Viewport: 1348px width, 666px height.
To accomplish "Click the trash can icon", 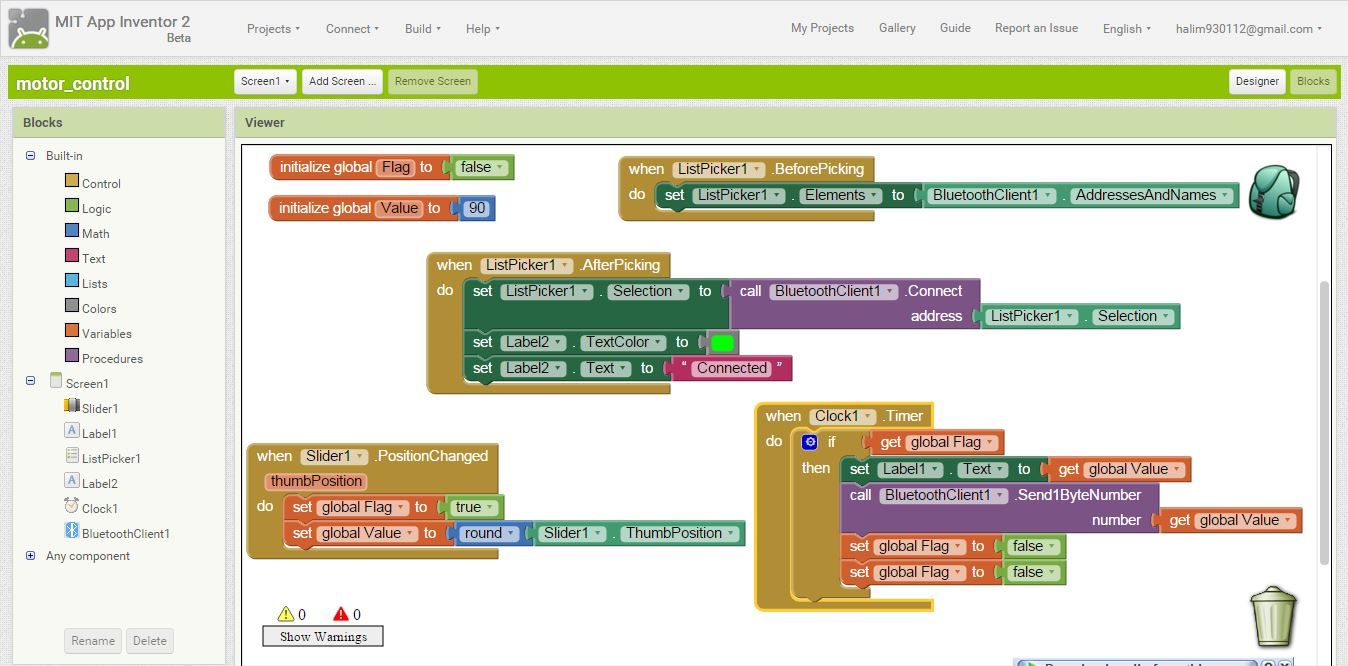I will (1273, 616).
